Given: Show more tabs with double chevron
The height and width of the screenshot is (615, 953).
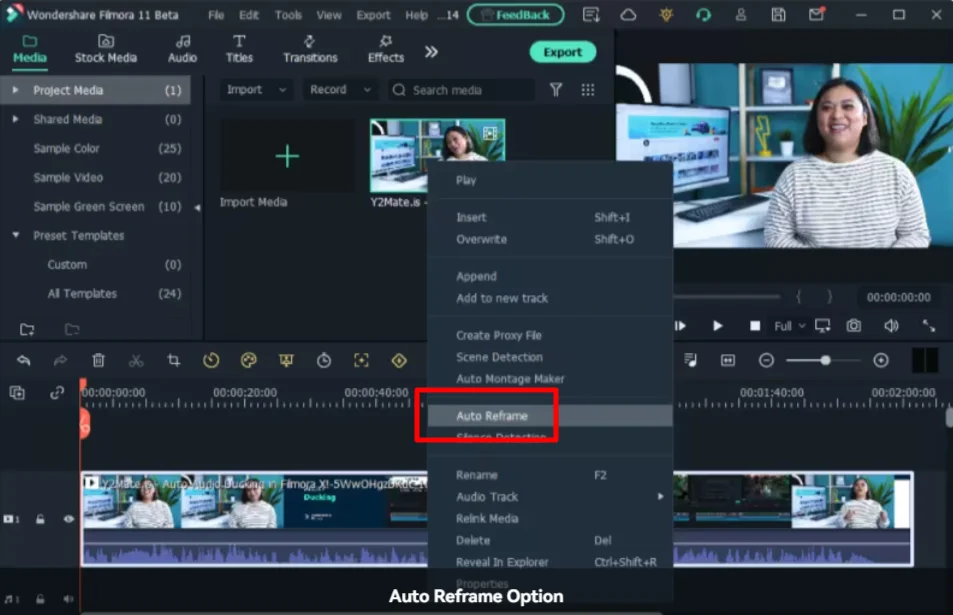Looking at the screenshot, I should [x=431, y=52].
